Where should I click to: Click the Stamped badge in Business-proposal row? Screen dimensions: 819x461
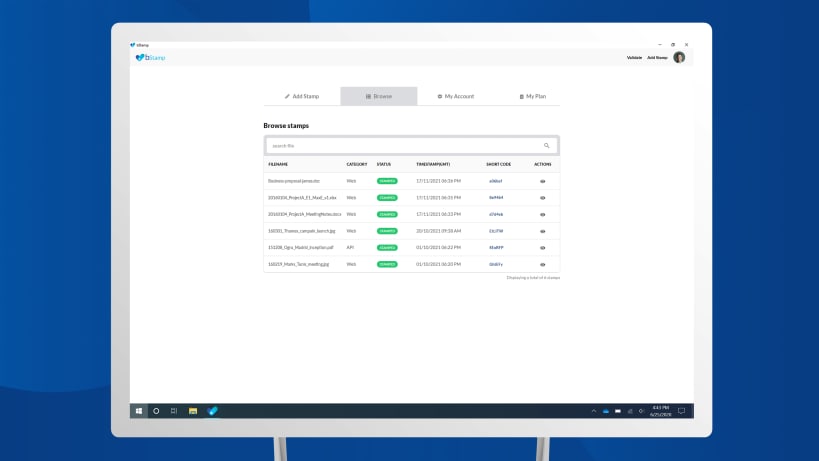pyautogui.click(x=387, y=181)
